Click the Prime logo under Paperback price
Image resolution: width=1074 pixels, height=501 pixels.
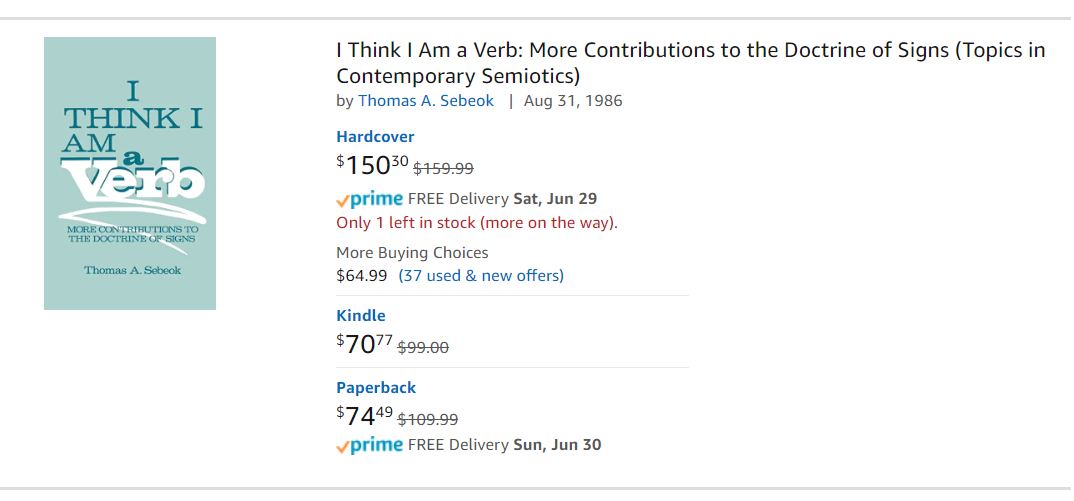click(370, 445)
